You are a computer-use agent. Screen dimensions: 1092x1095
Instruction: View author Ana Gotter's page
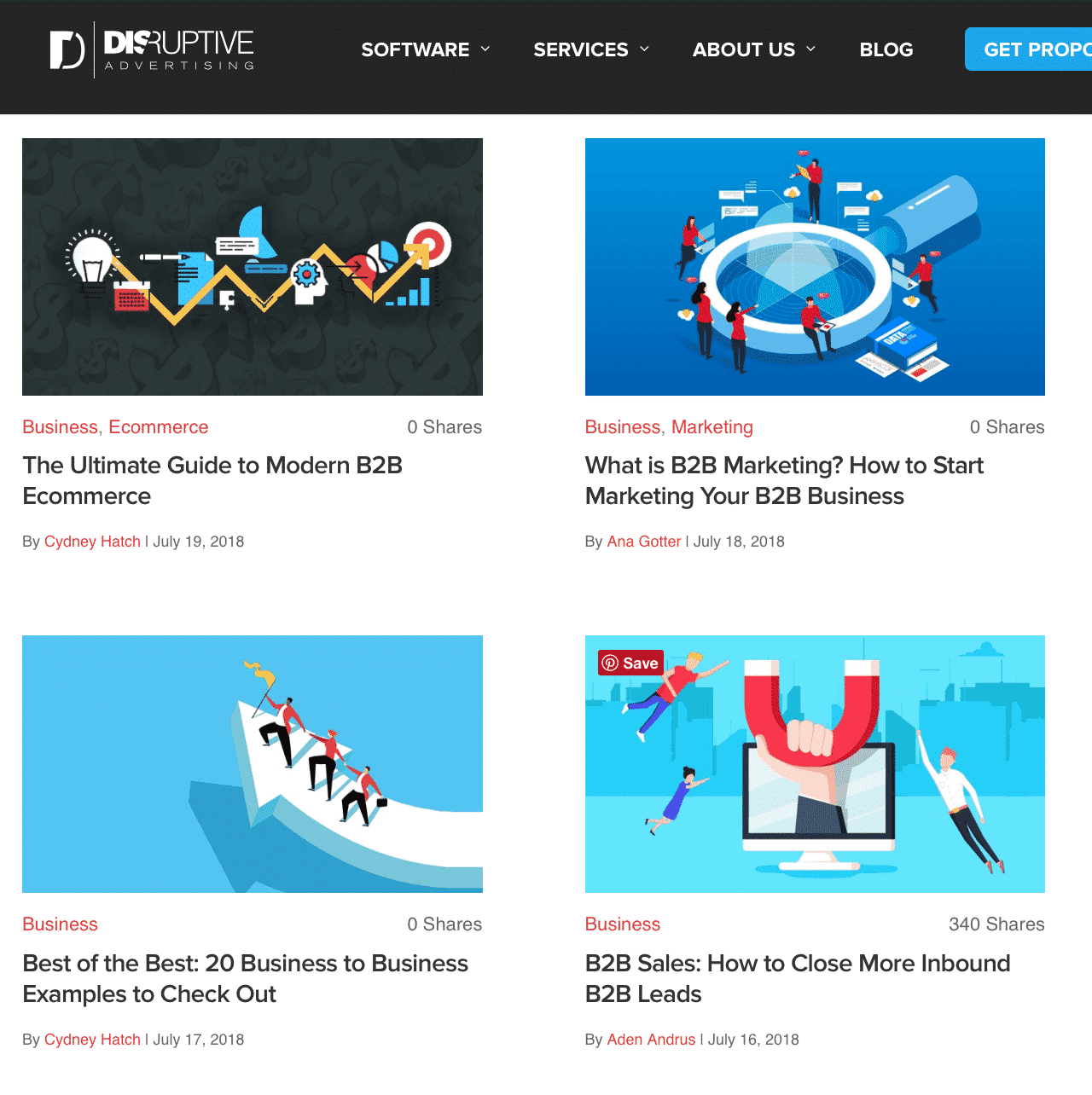pyautogui.click(x=644, y=542)
